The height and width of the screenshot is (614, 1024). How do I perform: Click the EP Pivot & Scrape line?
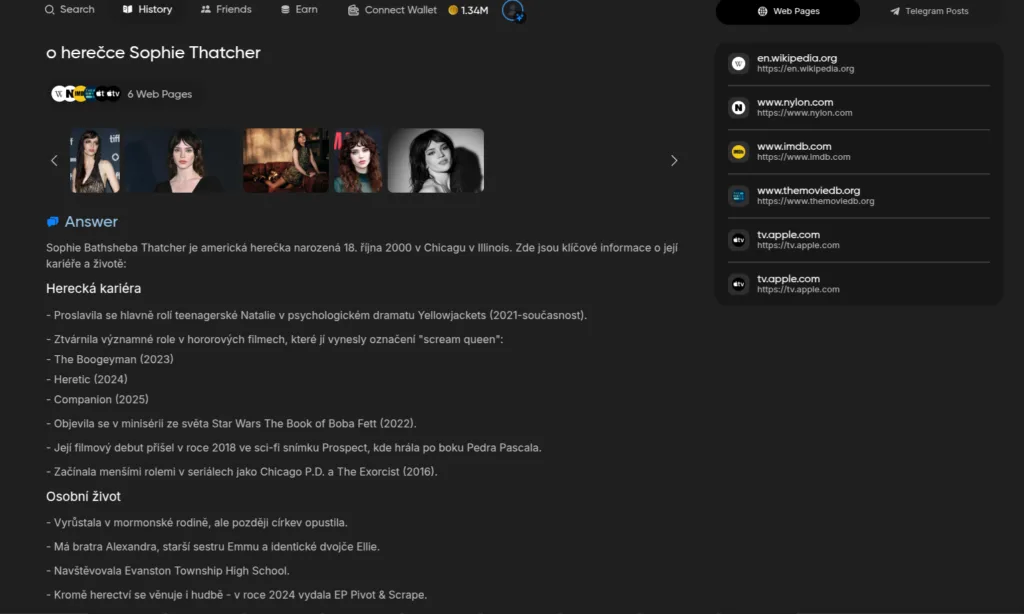coord(236,595)
